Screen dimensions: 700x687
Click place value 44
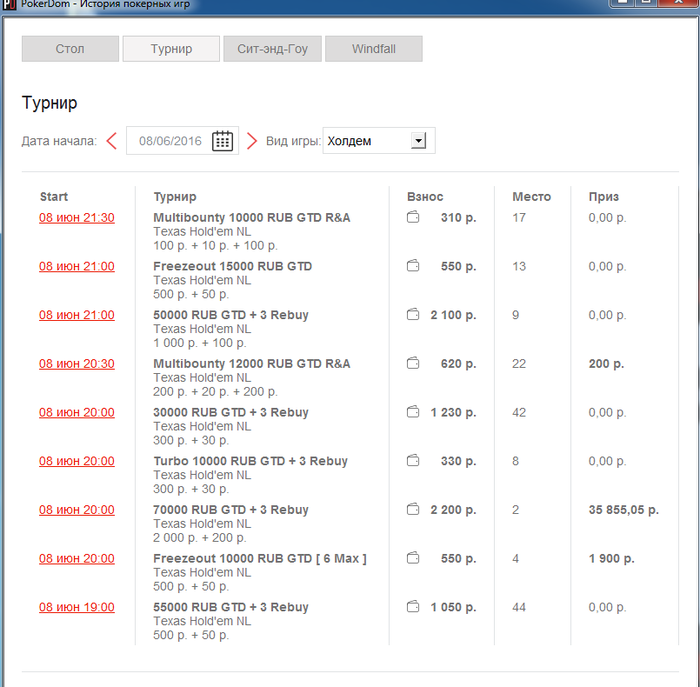pos(519,607)
